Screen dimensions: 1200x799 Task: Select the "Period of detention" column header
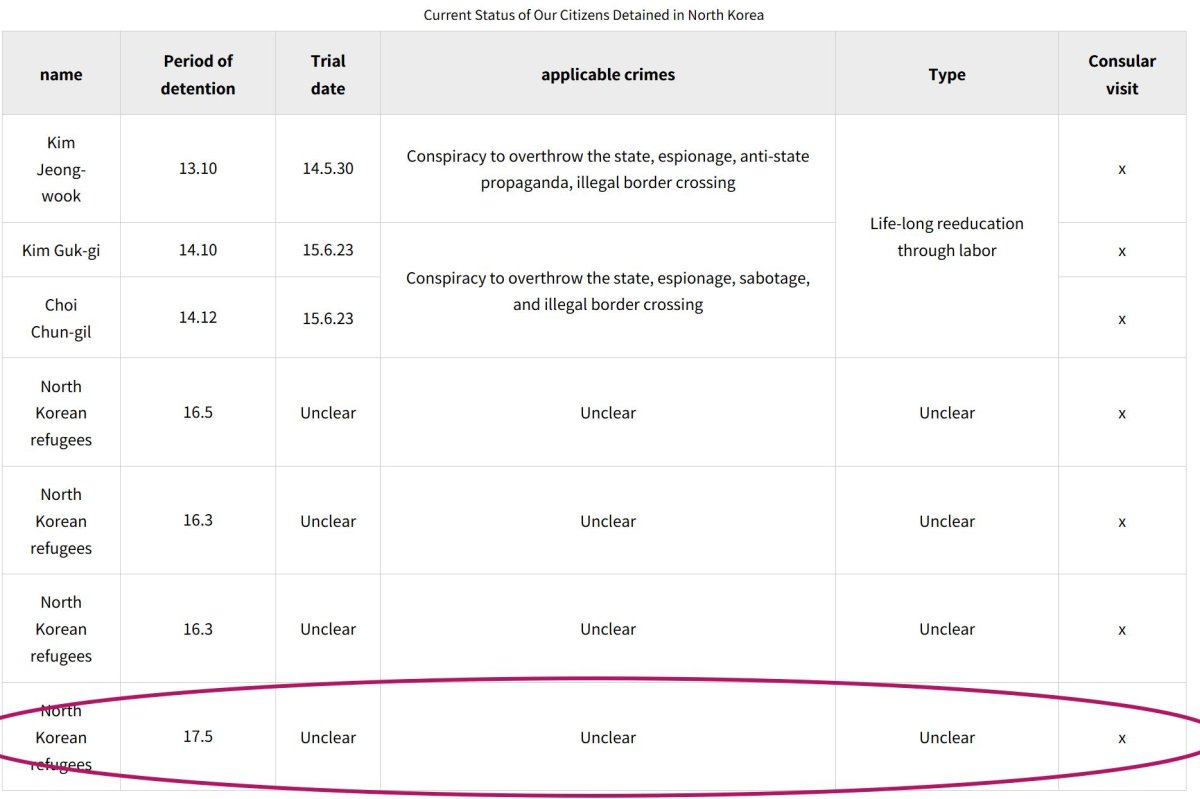click(198, 75)
